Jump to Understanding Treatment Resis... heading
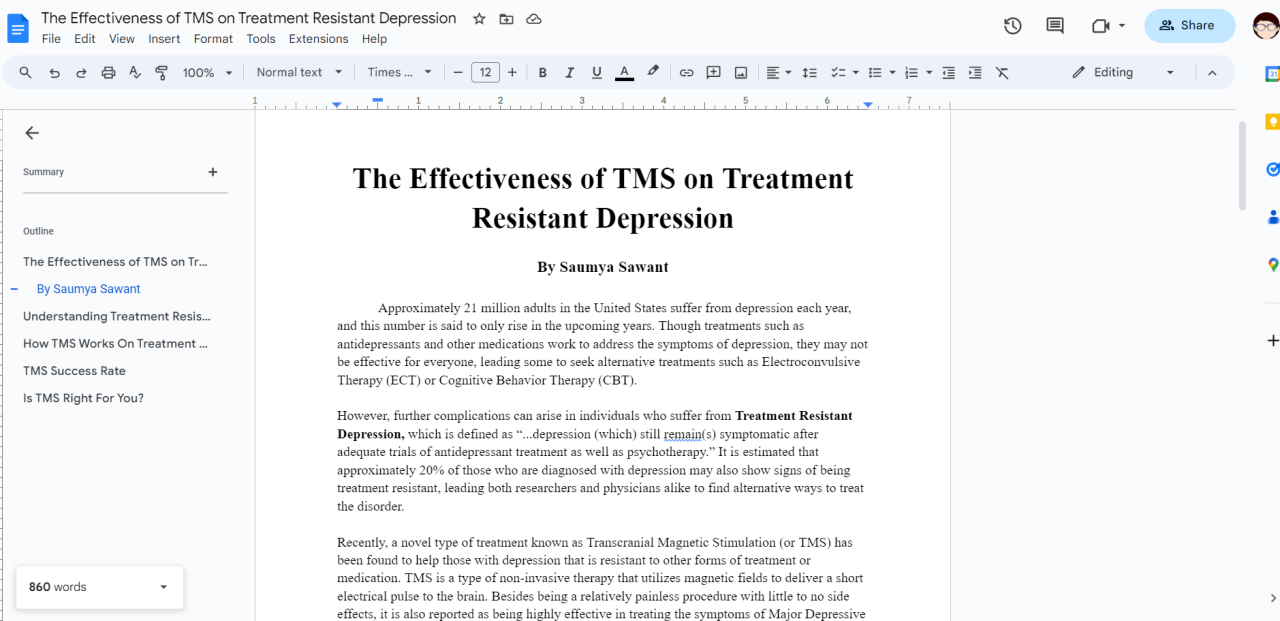The image size is (1280, 621). coord(117,316)
